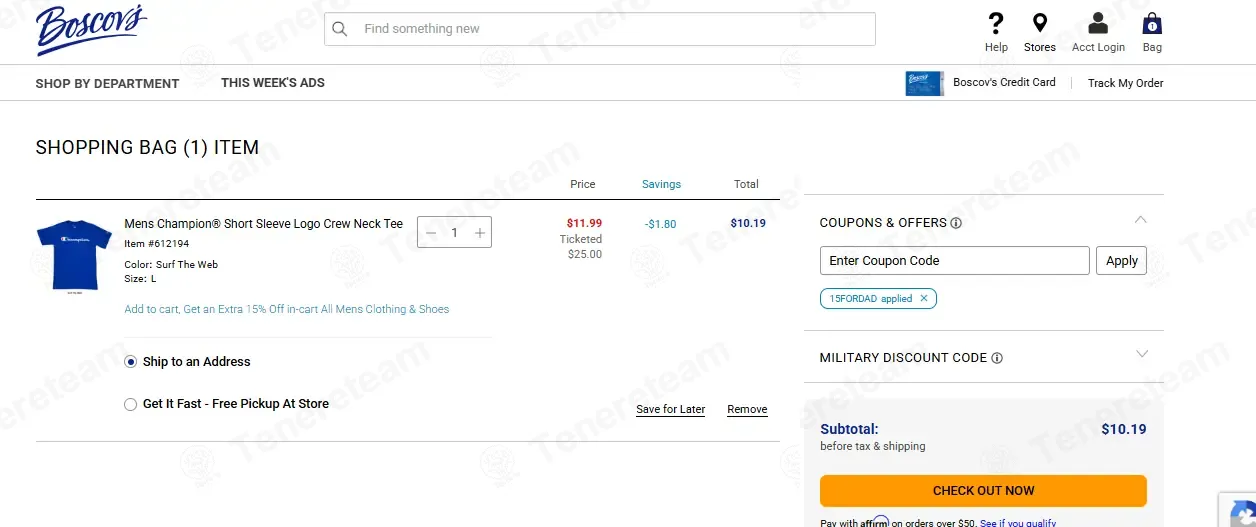Open the Help question mark icon

point(995,23)
